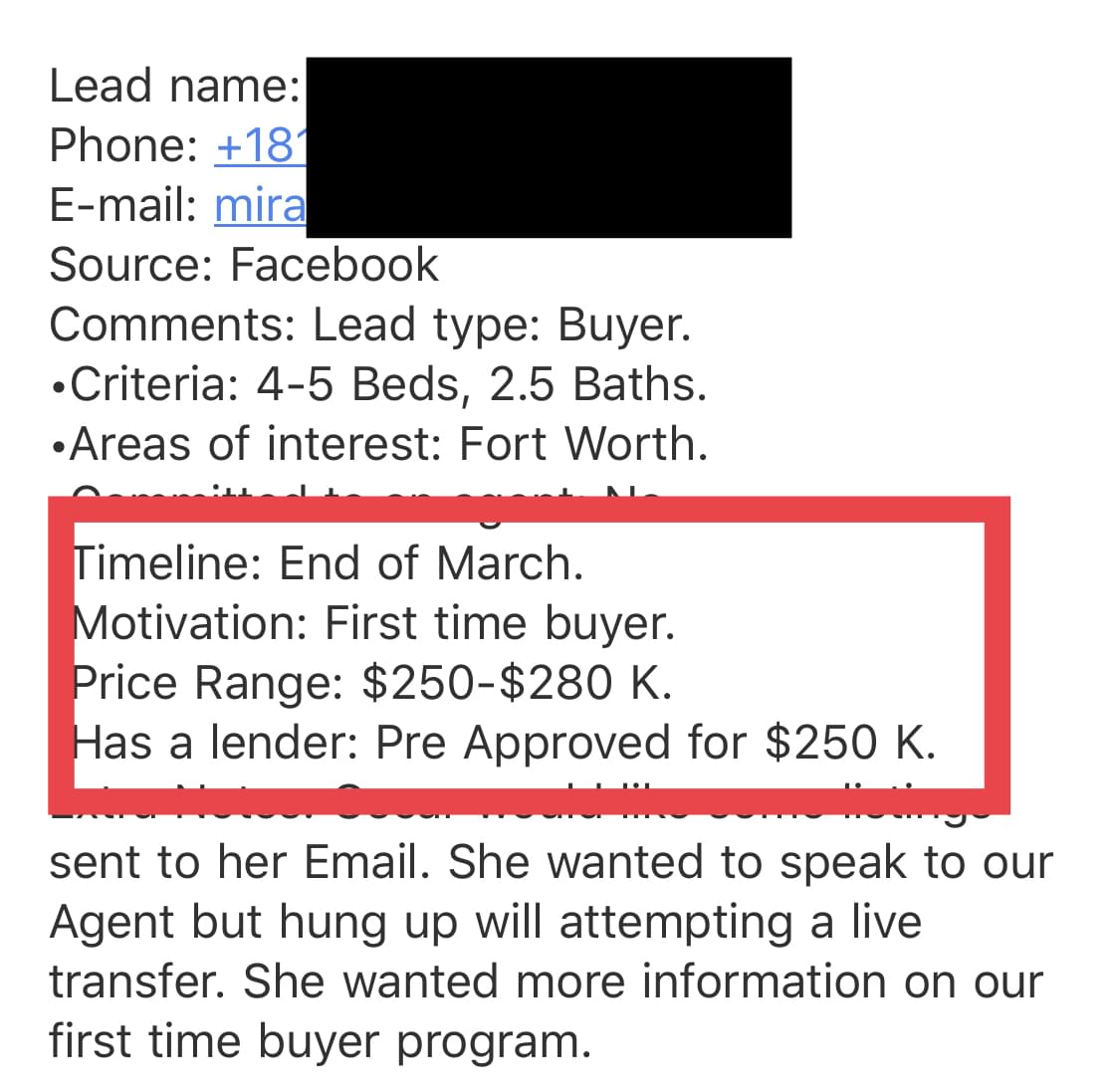Click "first time buyer program." text

click(321, 1042)
